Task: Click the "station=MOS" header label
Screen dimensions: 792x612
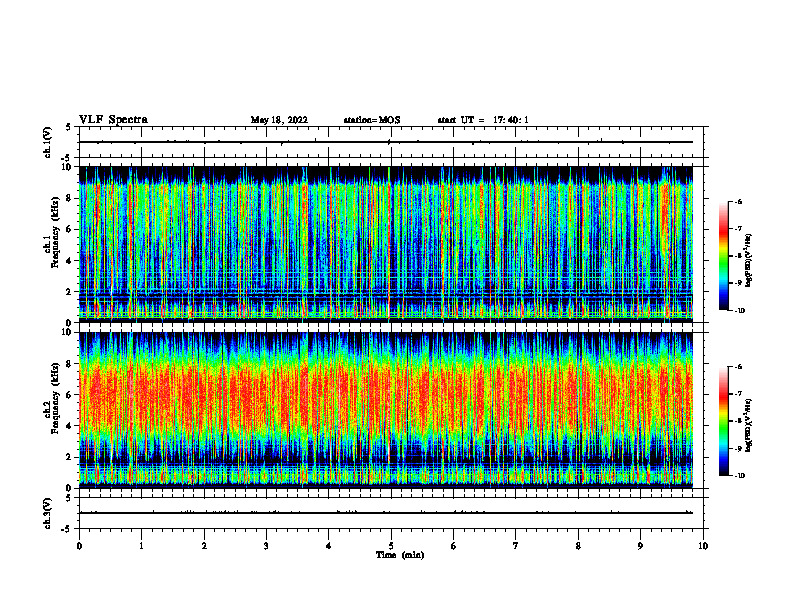Action: [372, 120]
